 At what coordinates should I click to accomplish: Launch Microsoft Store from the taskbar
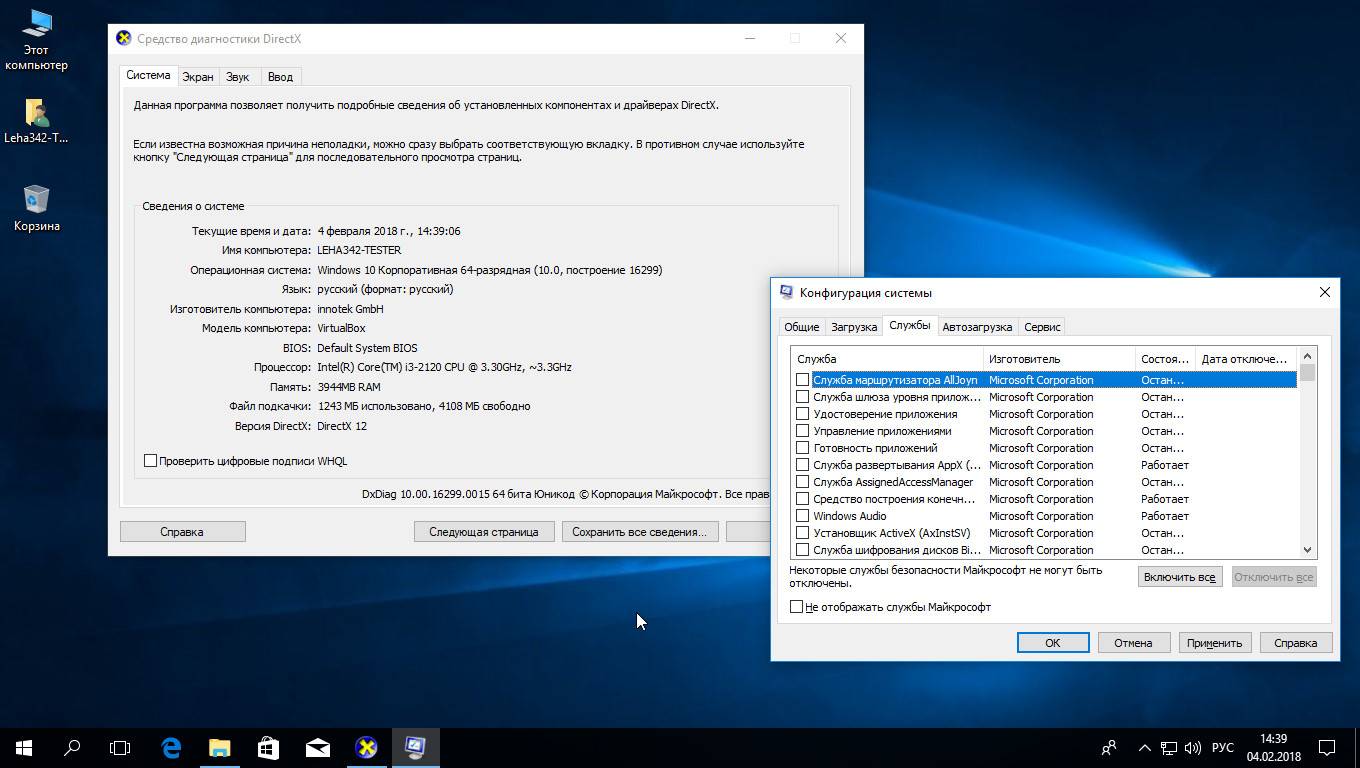[269, 747]
